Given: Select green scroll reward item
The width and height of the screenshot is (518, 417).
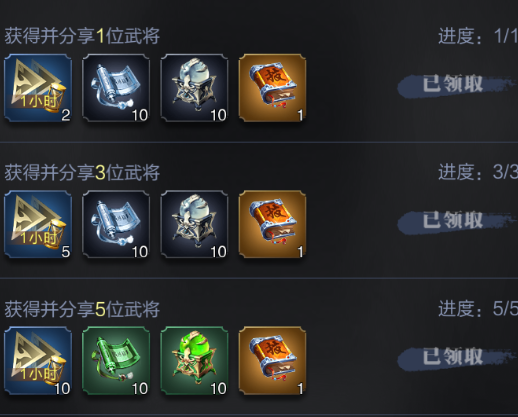Looking at the screenshot, I should click(x=116, y=361).
